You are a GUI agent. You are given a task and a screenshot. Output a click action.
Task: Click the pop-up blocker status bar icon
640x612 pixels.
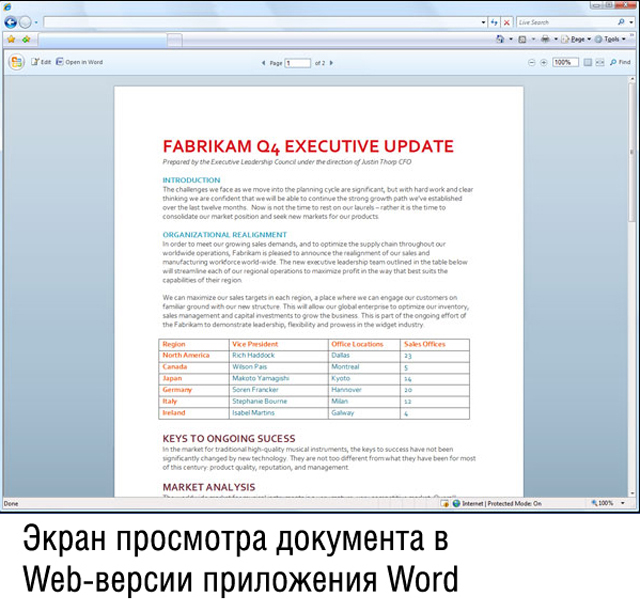click(x=445, y=503)
